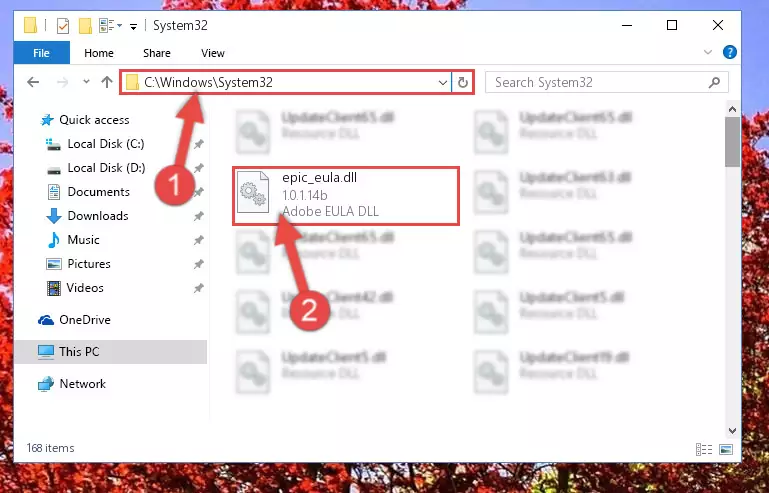
Task: Maximize the System32 window
Action: (672, 25)
